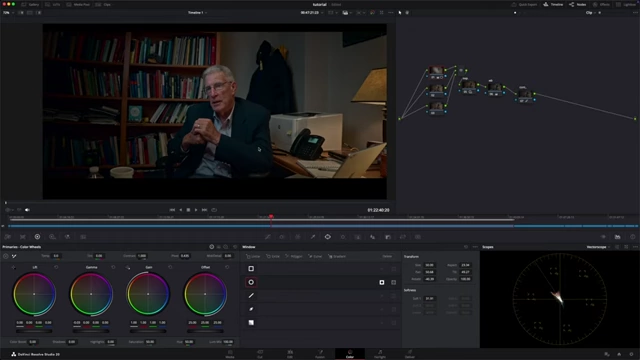640x360 pixels.
Task: Select the Linear (square) window shape
Action: (x=251, y=269)
